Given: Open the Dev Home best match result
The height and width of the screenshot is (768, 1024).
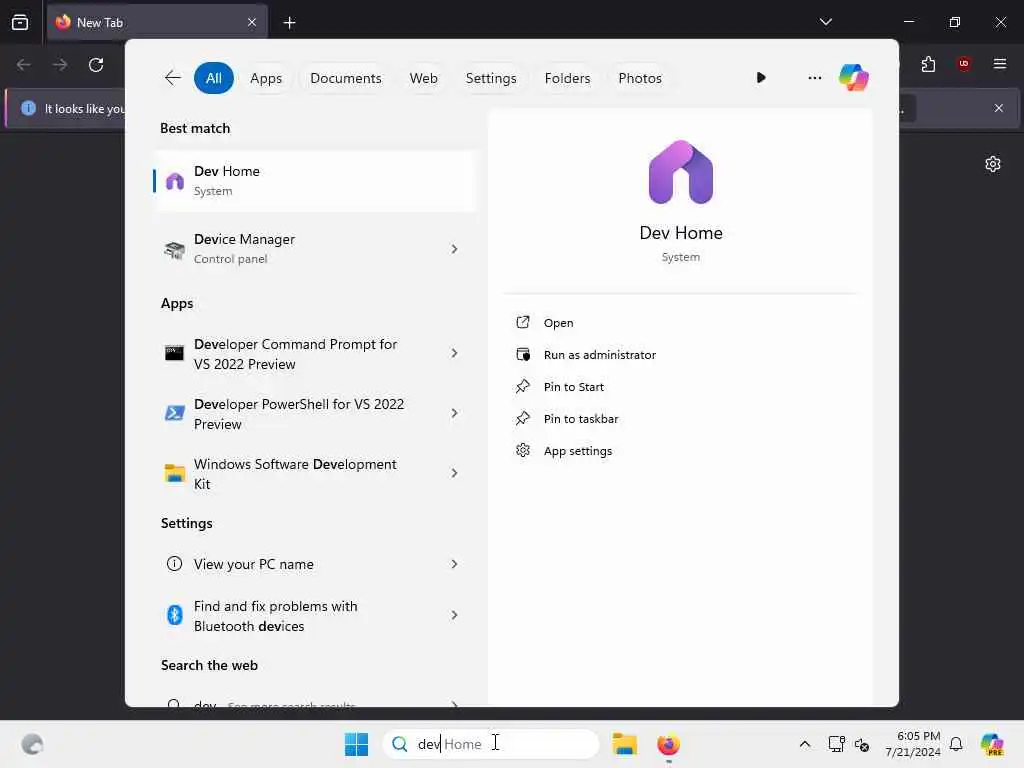Looking at the screenshot, I should click(x=315, y=181).
